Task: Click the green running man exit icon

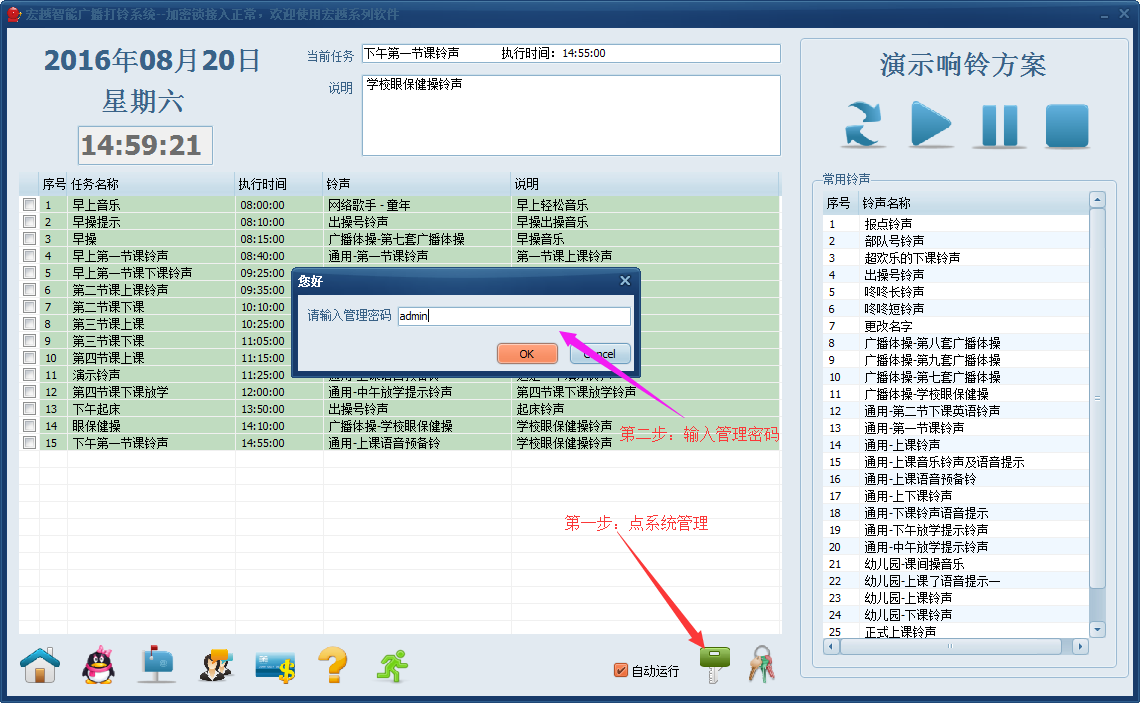Action: [x=392, y=664]
